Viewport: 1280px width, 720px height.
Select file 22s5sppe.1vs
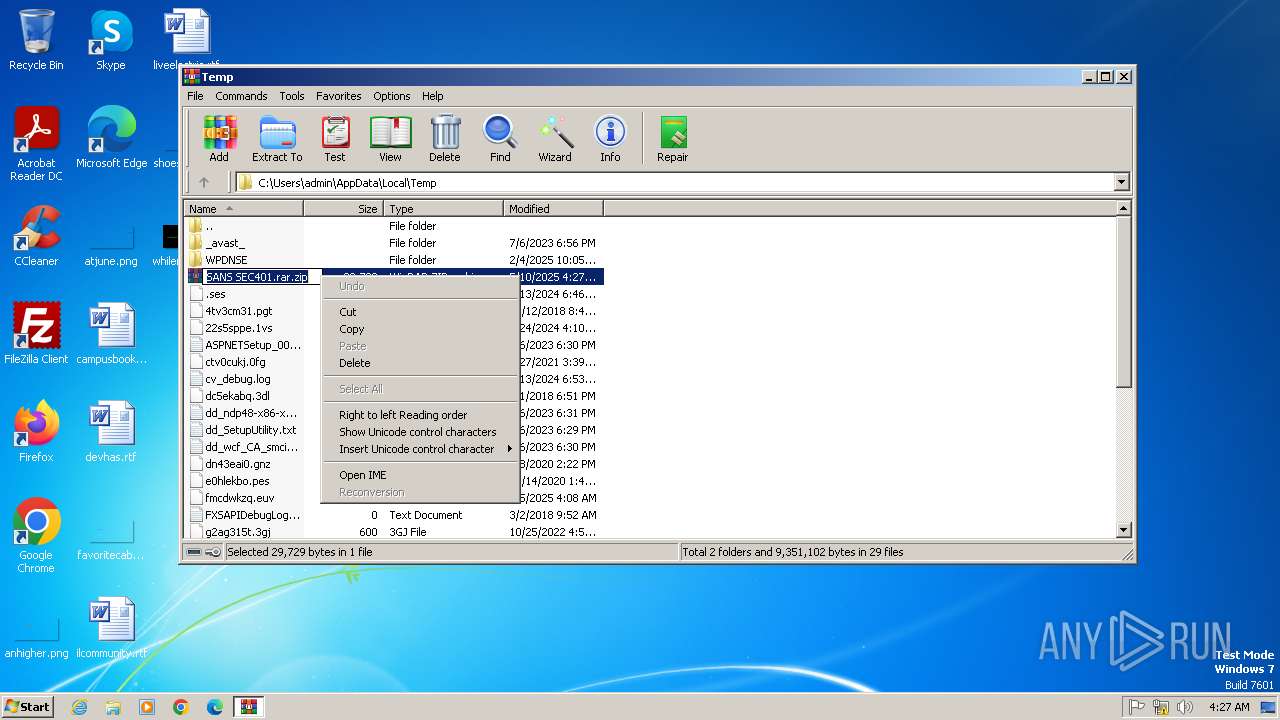(x=238, y=328)
